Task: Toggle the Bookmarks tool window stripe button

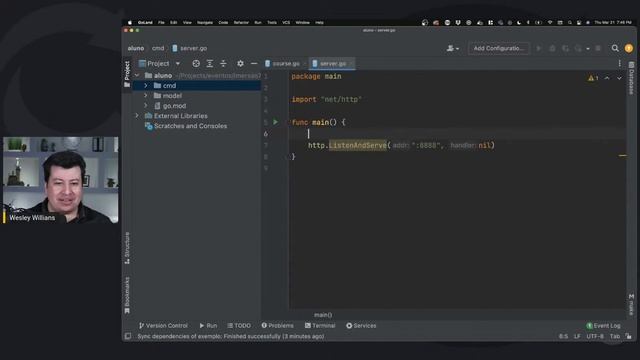Action: pos(127,295)
